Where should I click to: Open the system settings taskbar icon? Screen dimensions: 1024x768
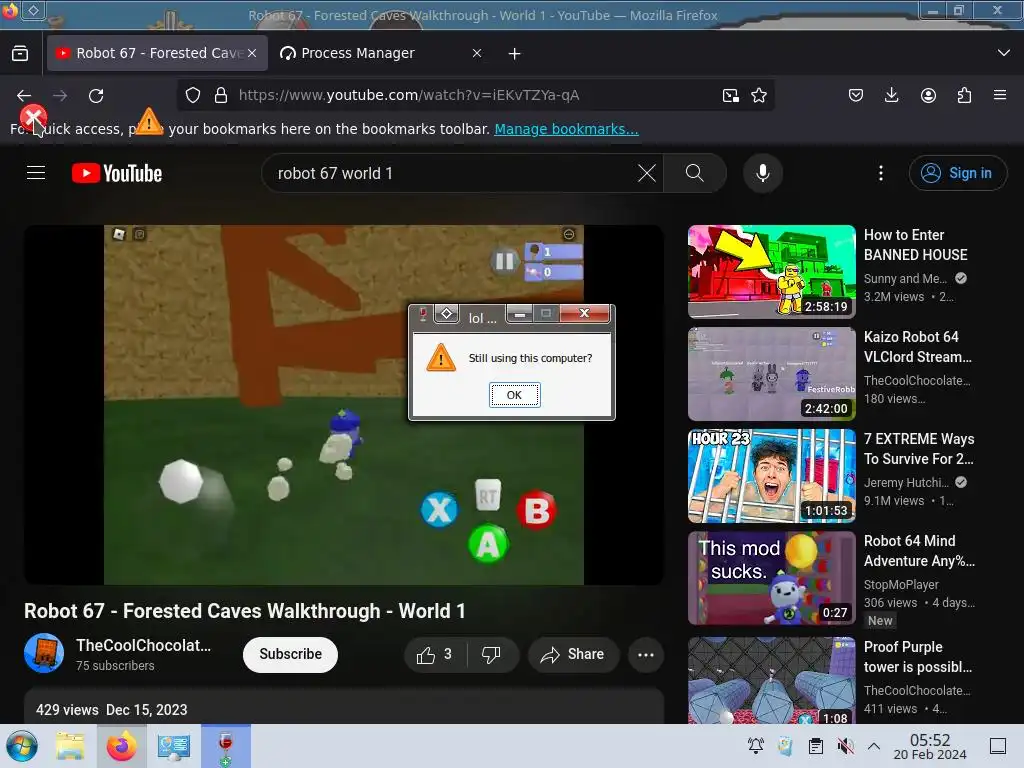pos(174,746)
